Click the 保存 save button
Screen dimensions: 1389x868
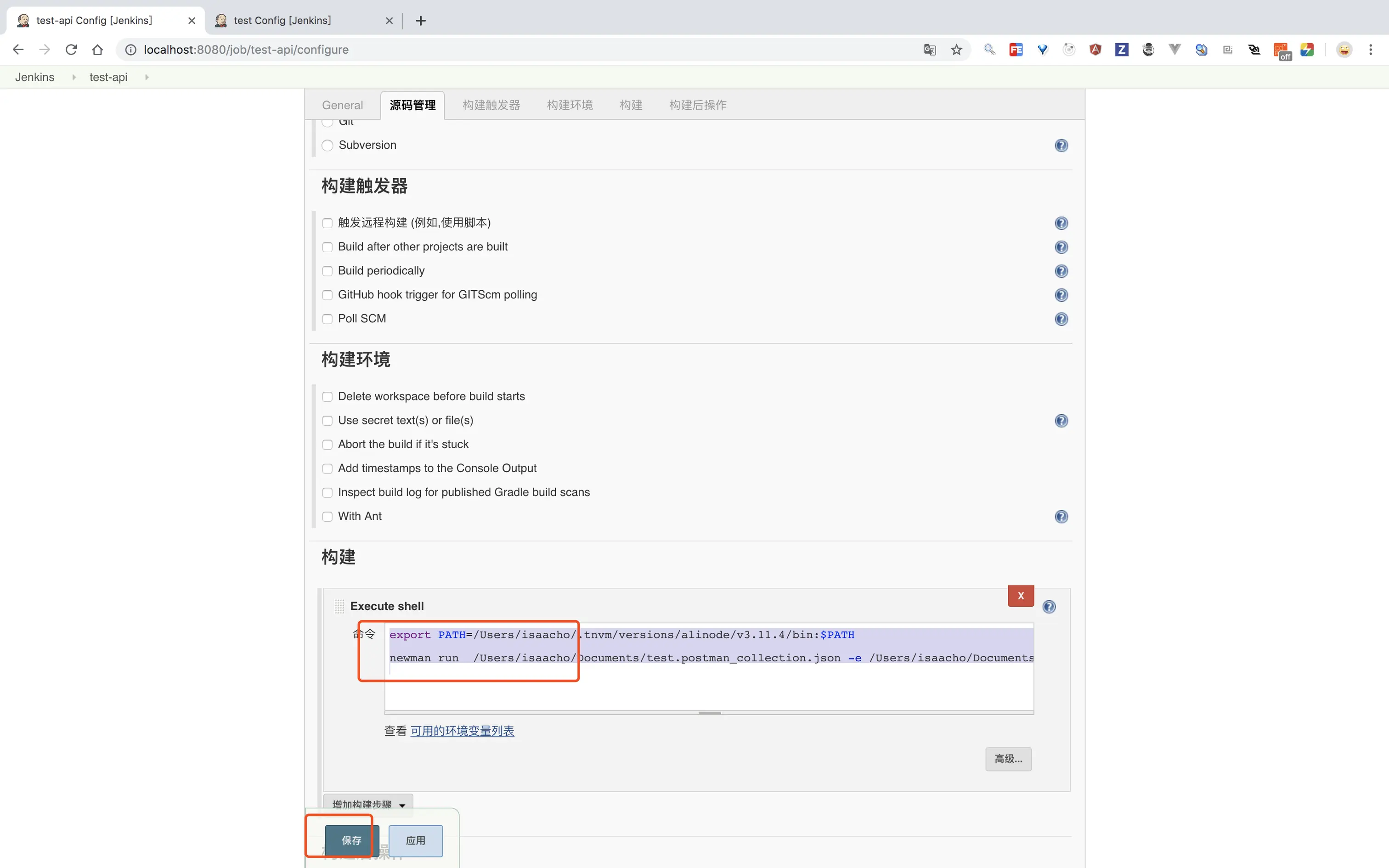click(351, 840)
